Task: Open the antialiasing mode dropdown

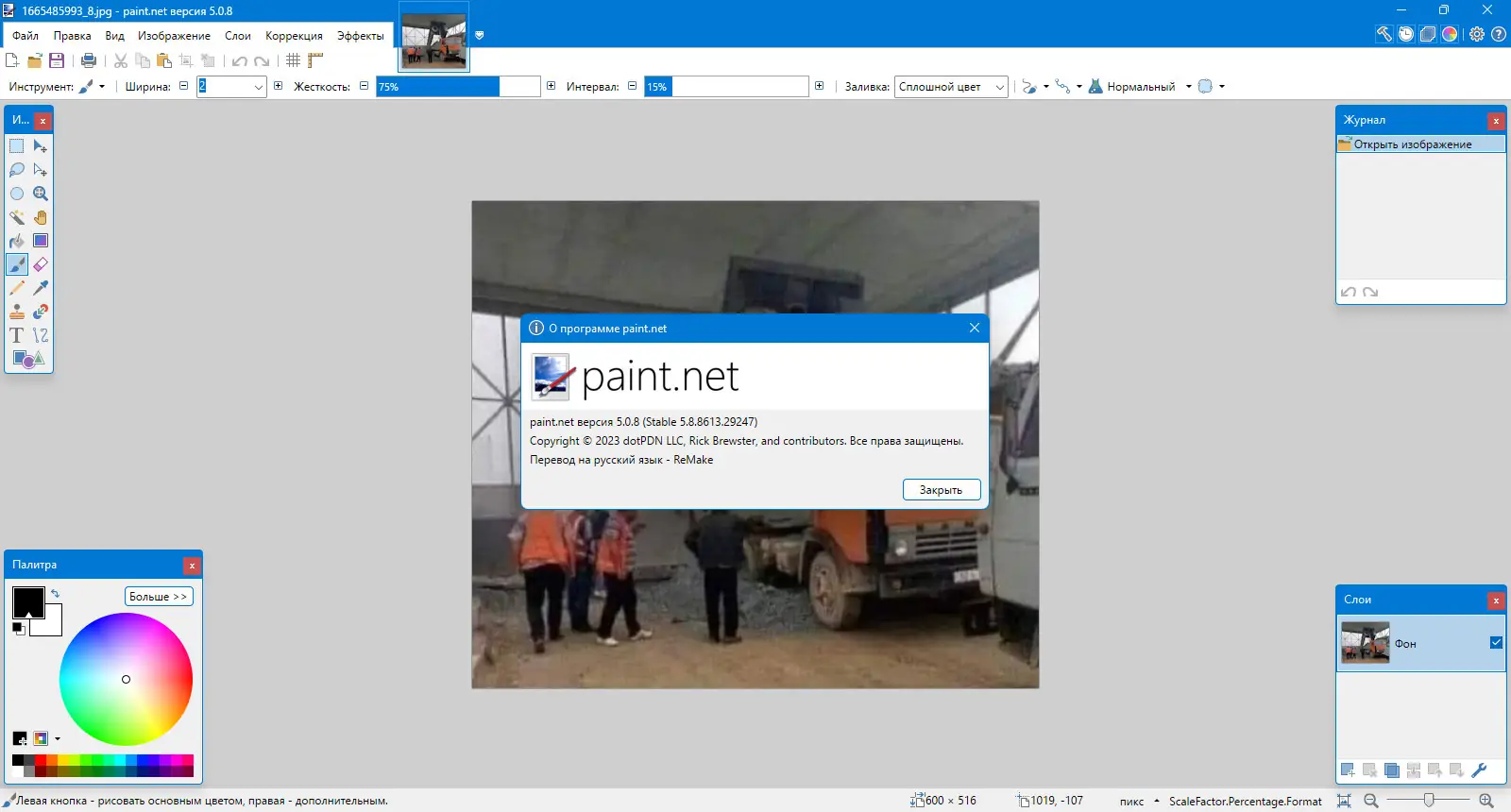Action: pyautogui.click(x=1035, y=87)
